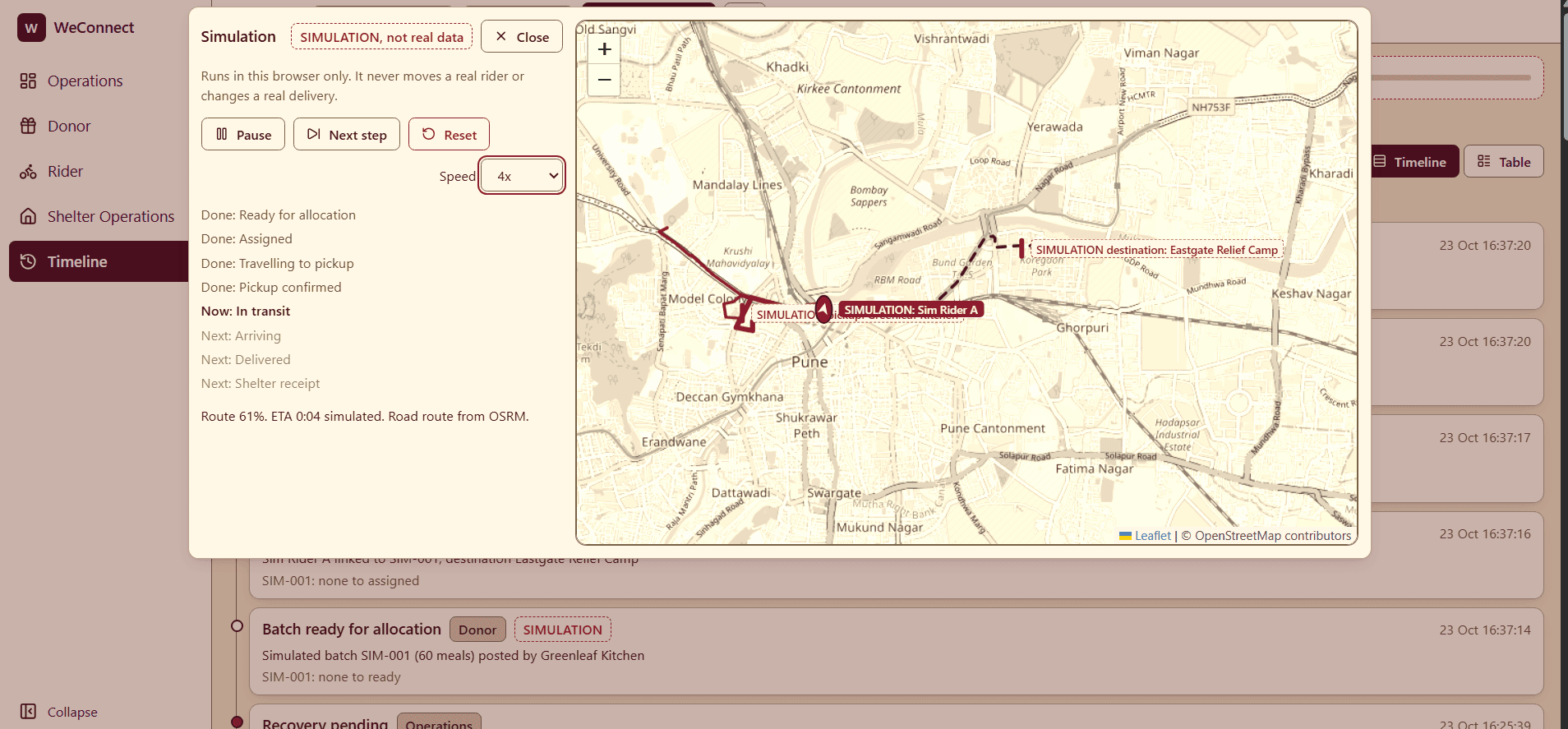Click 'SIM-001: none to ready' text
The image size is (1568, 729).
331,677
